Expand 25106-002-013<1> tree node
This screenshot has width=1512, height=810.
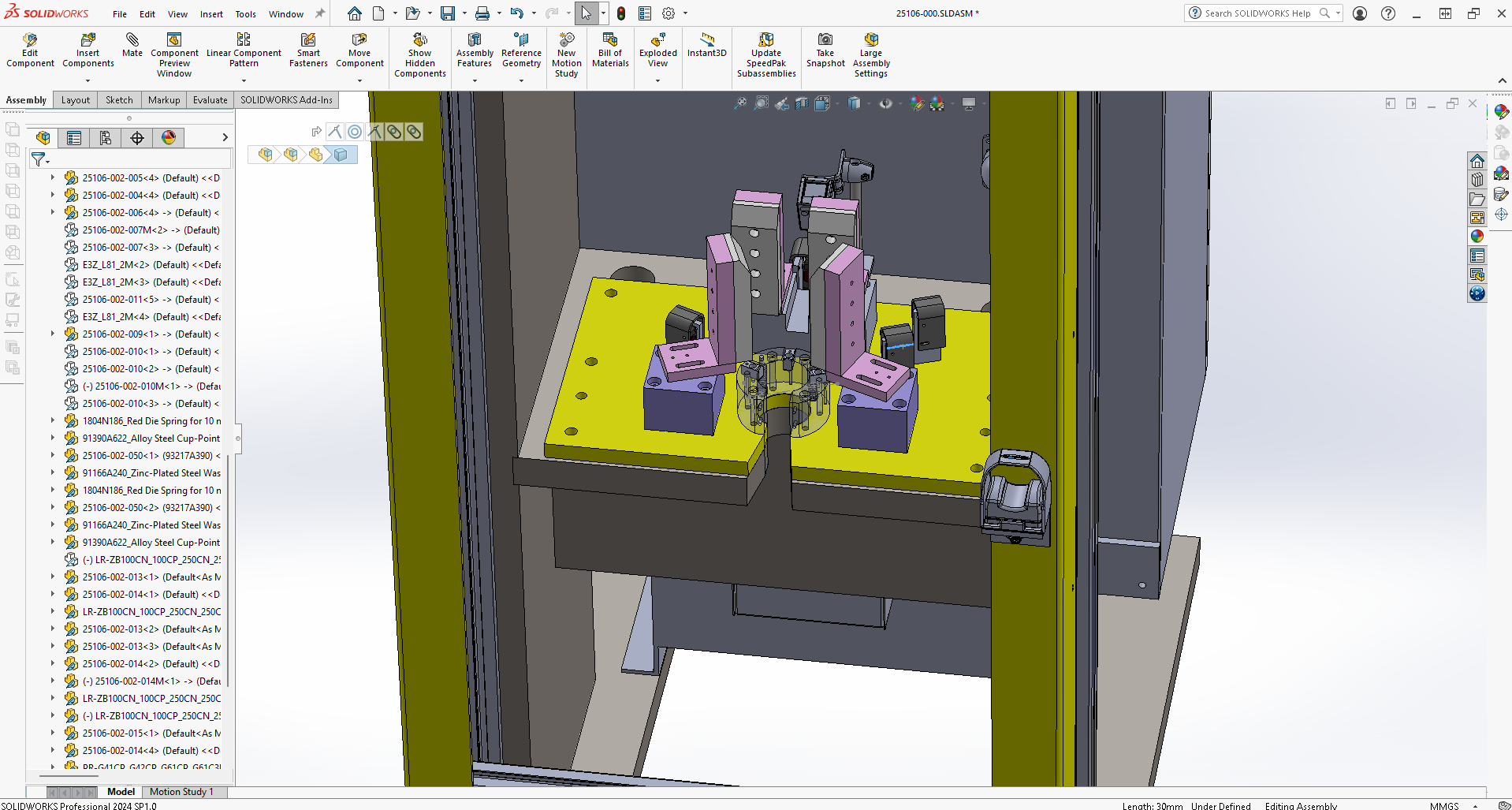(x=53, y=577)
